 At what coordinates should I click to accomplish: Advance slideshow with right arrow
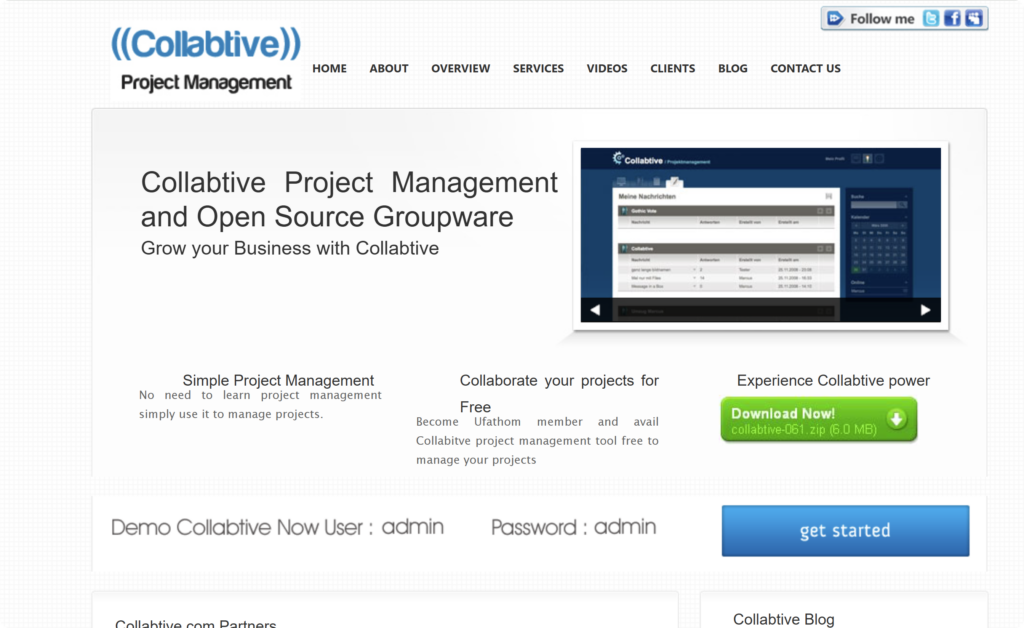925,310
